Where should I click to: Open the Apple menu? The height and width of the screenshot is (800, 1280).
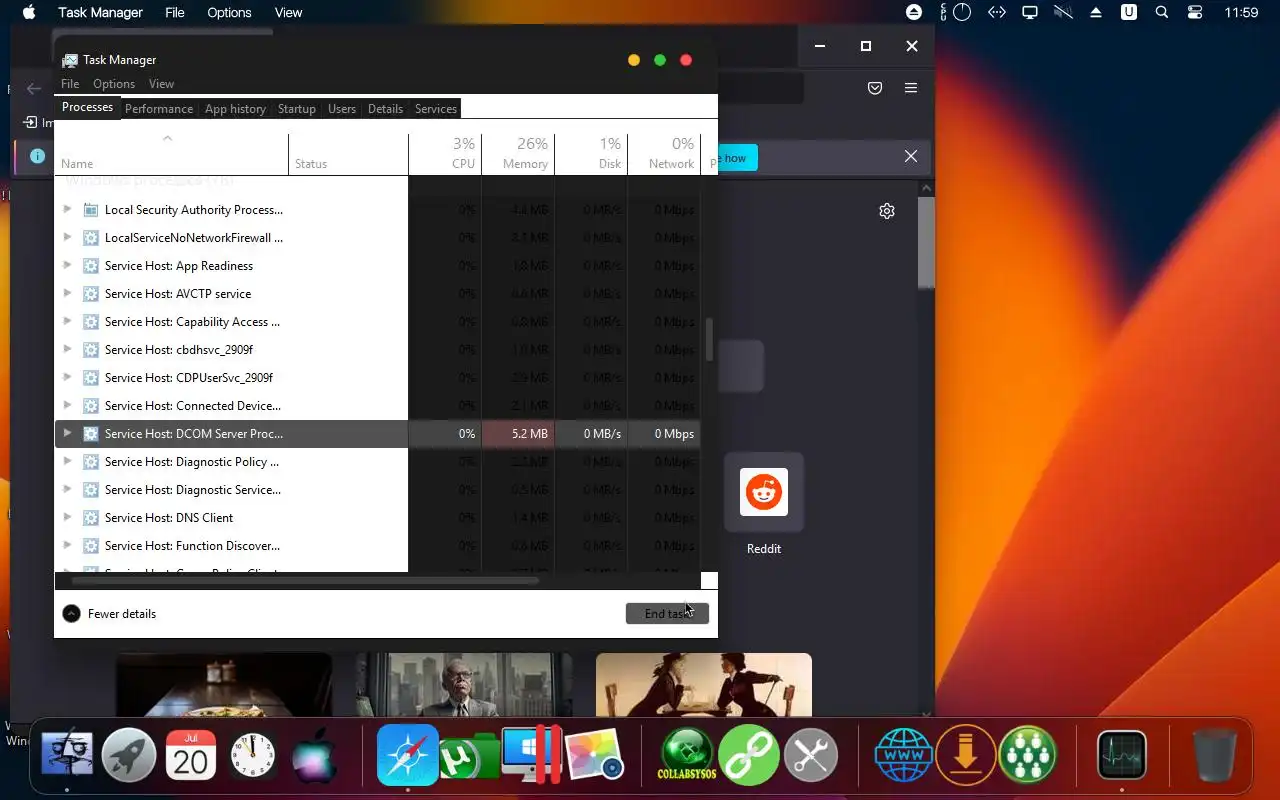click(x=29, y=13)
